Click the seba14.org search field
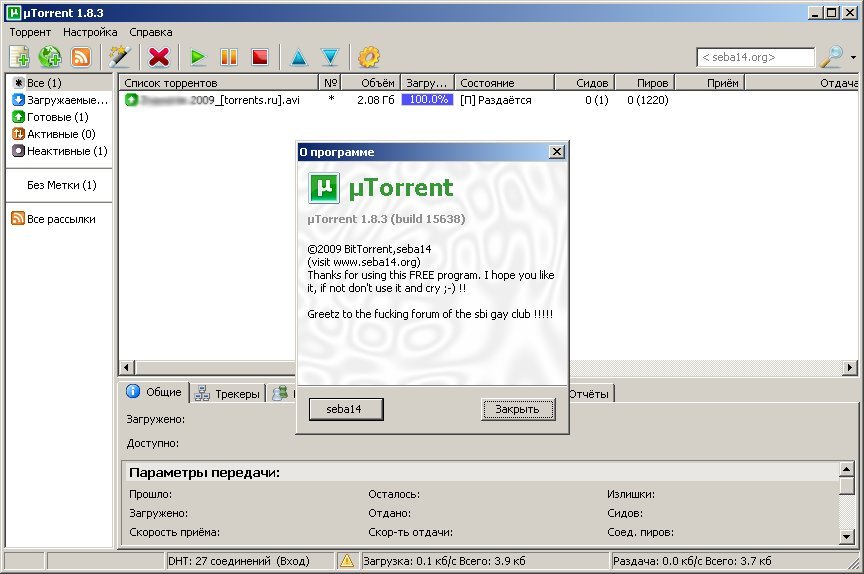This screenshot has width=864, height=574. (755, 57)
